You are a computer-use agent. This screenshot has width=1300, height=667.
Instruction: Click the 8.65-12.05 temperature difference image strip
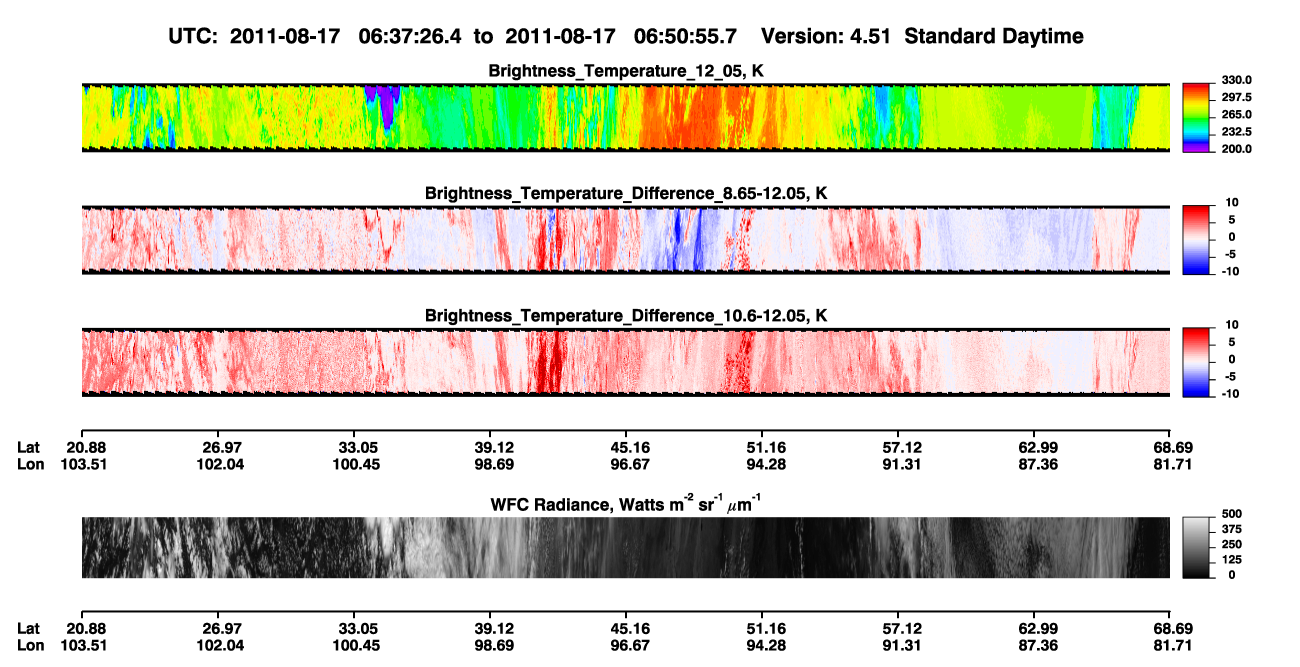coord(625,239)
